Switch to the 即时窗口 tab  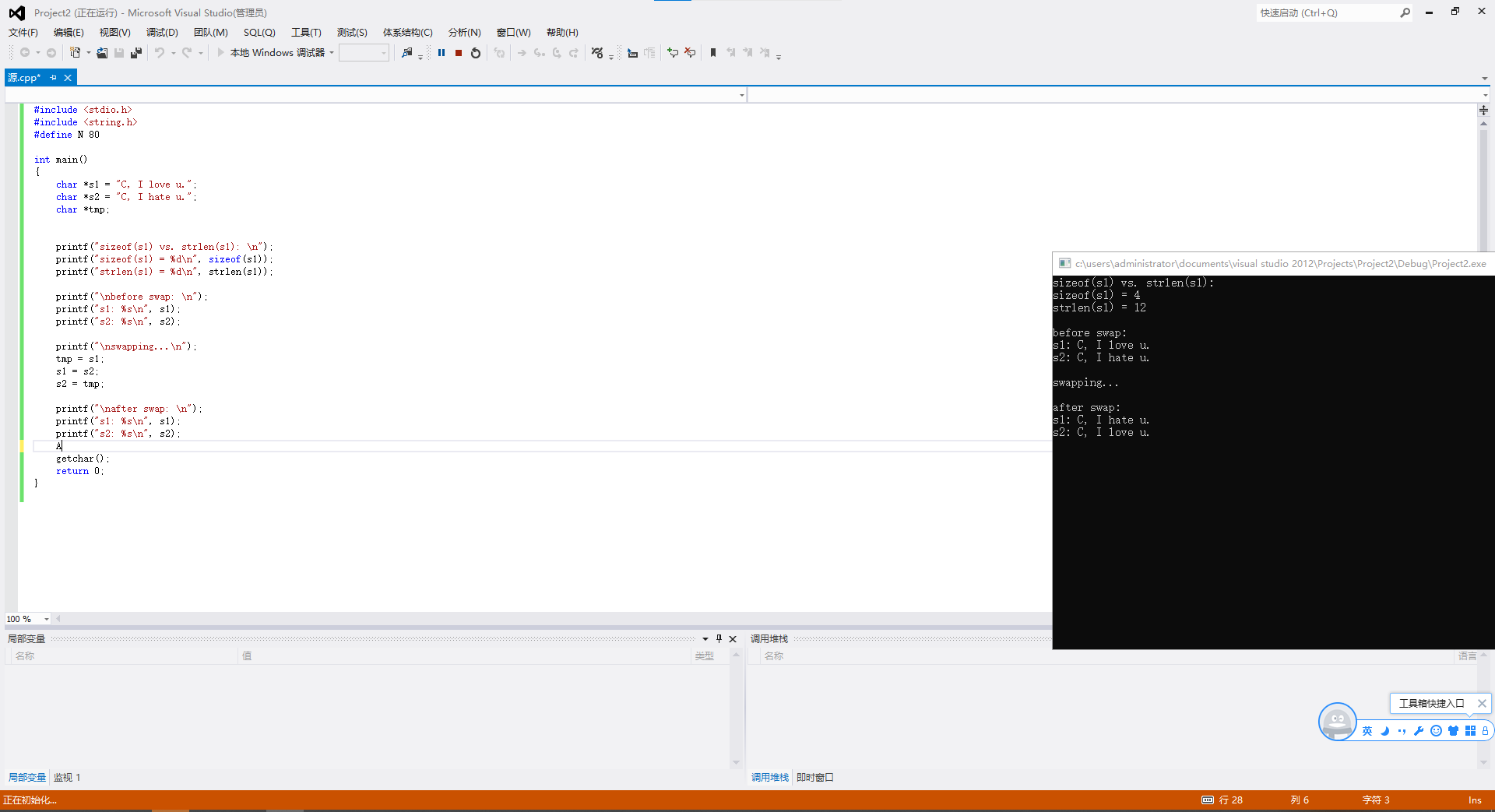(815, 777)
